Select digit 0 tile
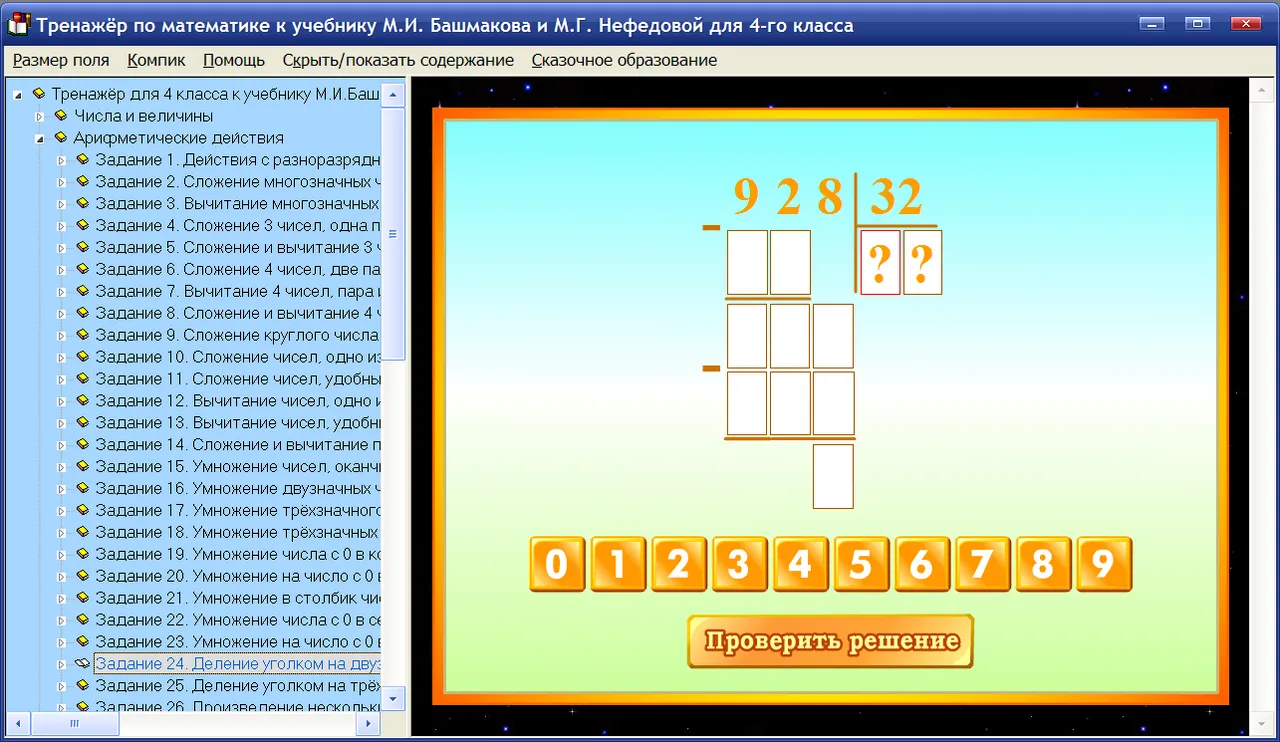This screenshot has width=1280, height=742. tap(557, 565)
